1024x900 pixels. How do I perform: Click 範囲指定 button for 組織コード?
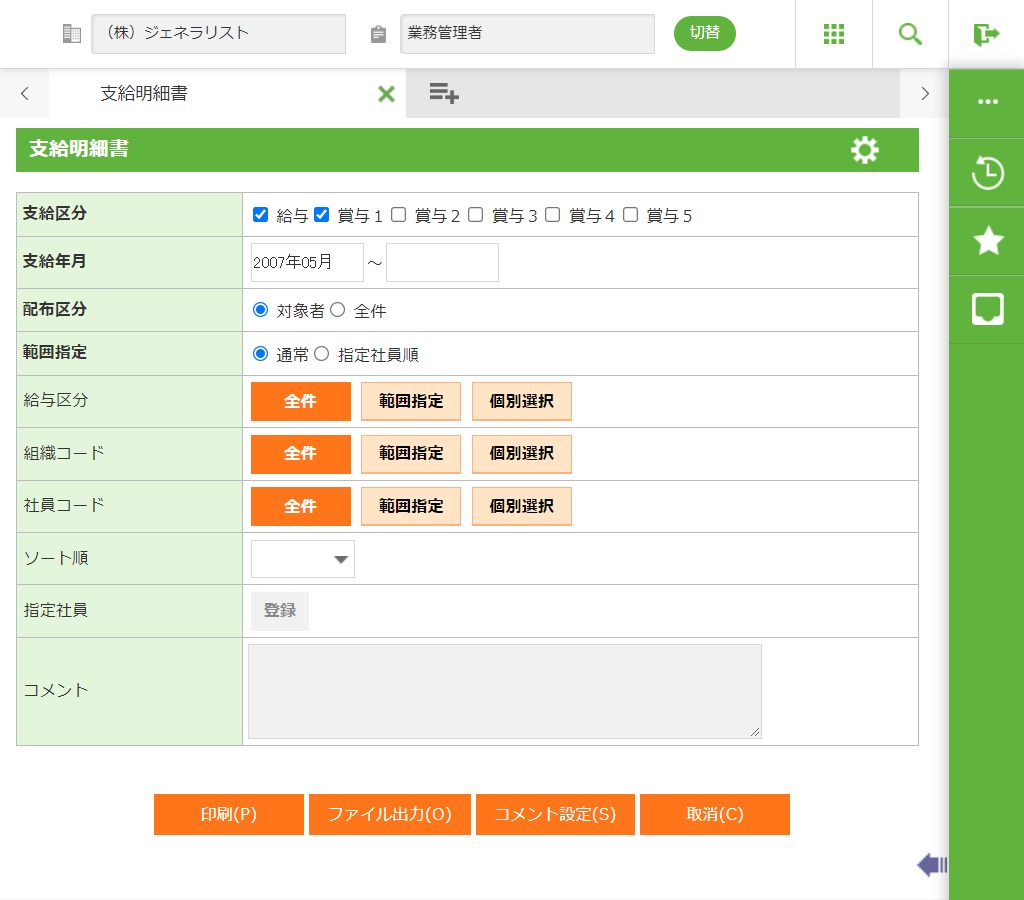click(x=410, y=454)
